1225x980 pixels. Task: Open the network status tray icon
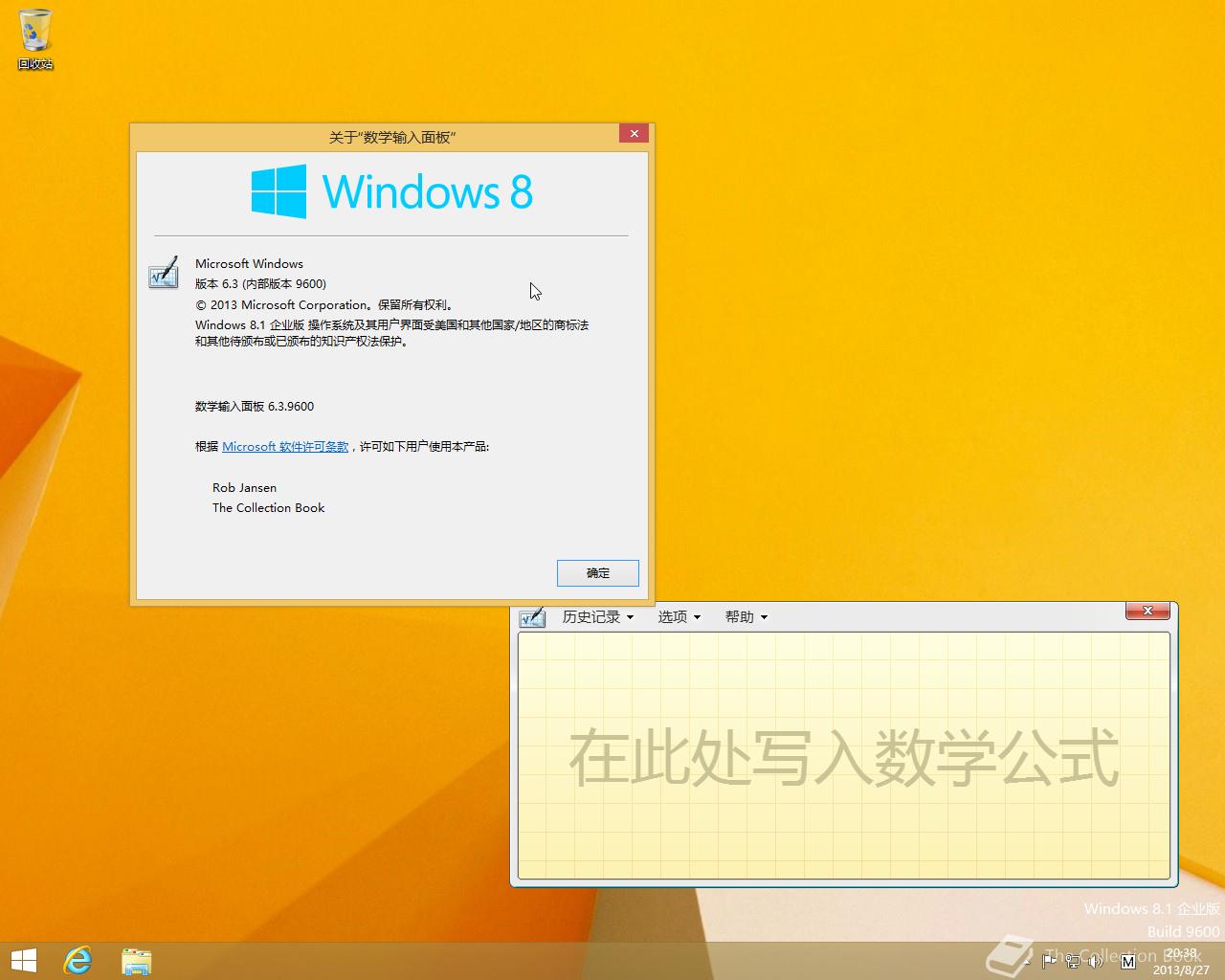click(x=1073, y=961)
